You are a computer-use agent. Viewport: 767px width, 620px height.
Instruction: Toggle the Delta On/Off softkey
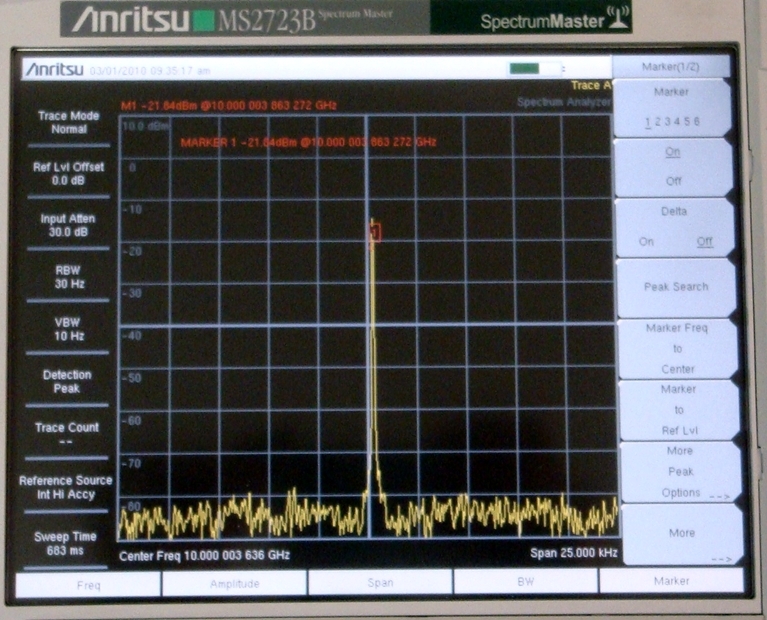tap(675, 227)
